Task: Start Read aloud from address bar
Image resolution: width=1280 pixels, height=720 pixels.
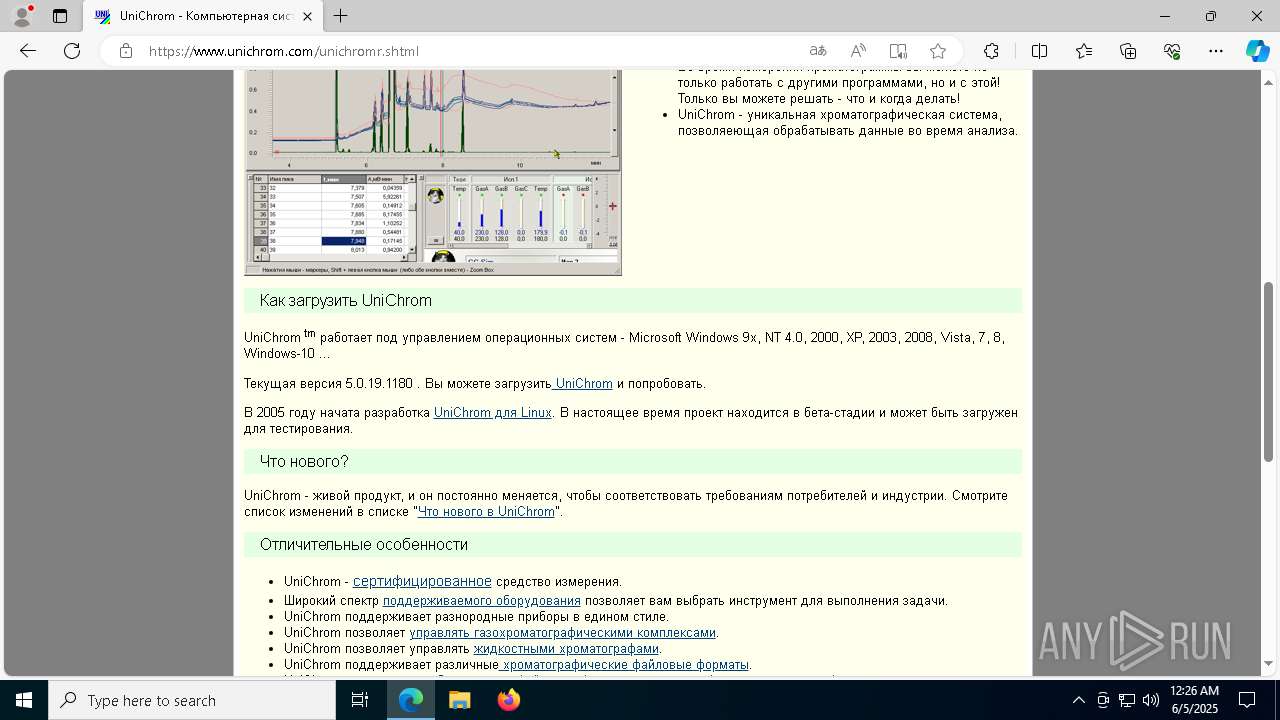Action: click(858, 51)
